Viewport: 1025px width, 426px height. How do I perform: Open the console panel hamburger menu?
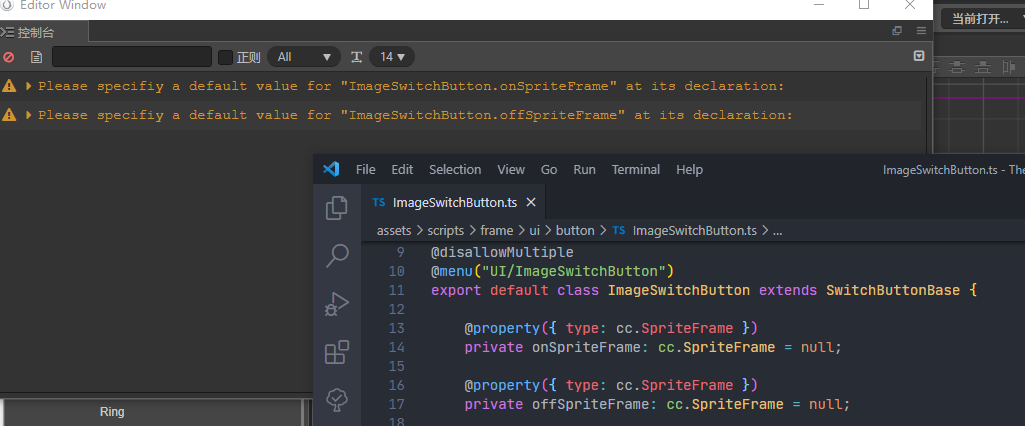(920, 31)
